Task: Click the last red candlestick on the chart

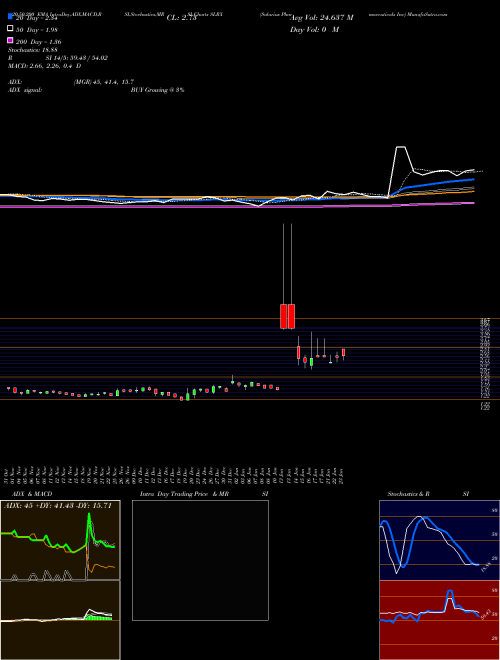Action: click(x=343, y=352)
